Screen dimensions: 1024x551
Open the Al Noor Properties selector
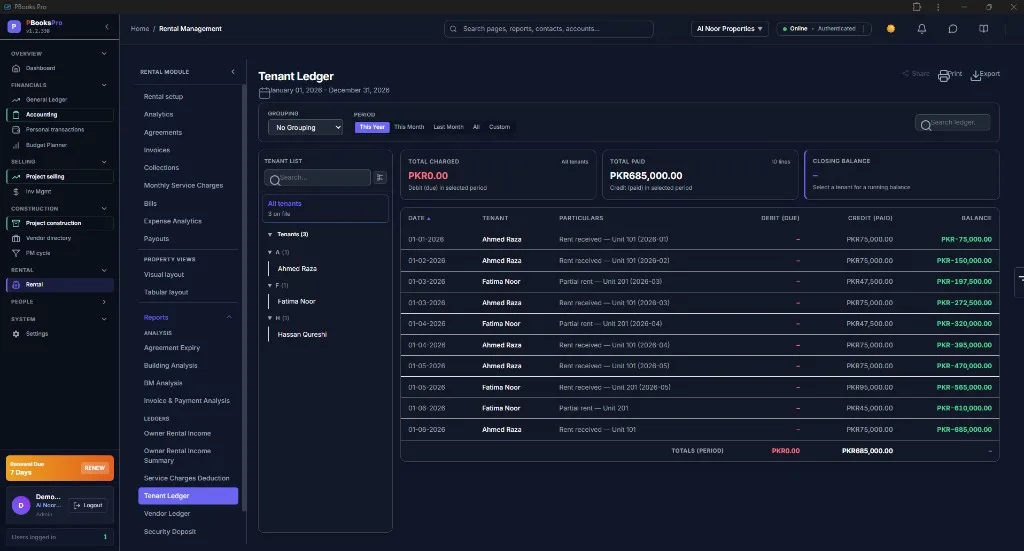tap(729, 29)
